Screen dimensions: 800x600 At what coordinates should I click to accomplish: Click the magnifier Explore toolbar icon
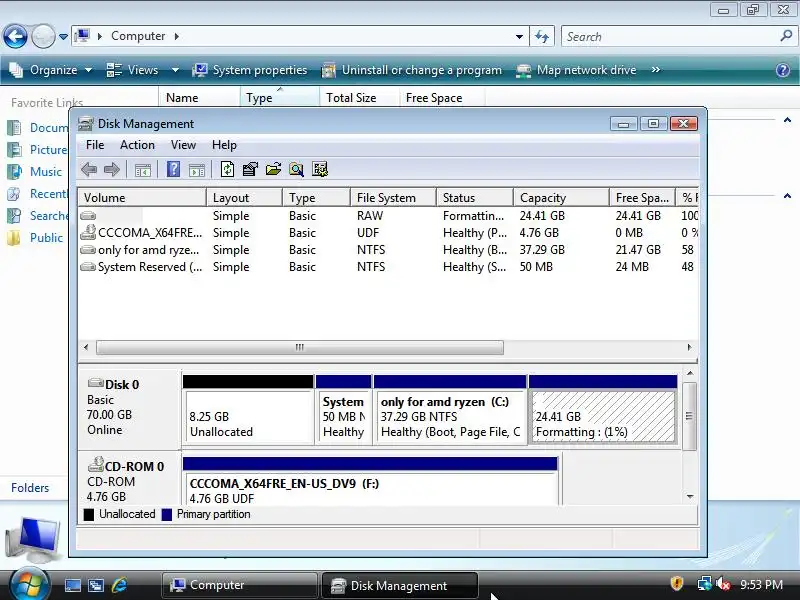[x=296, y=169]
